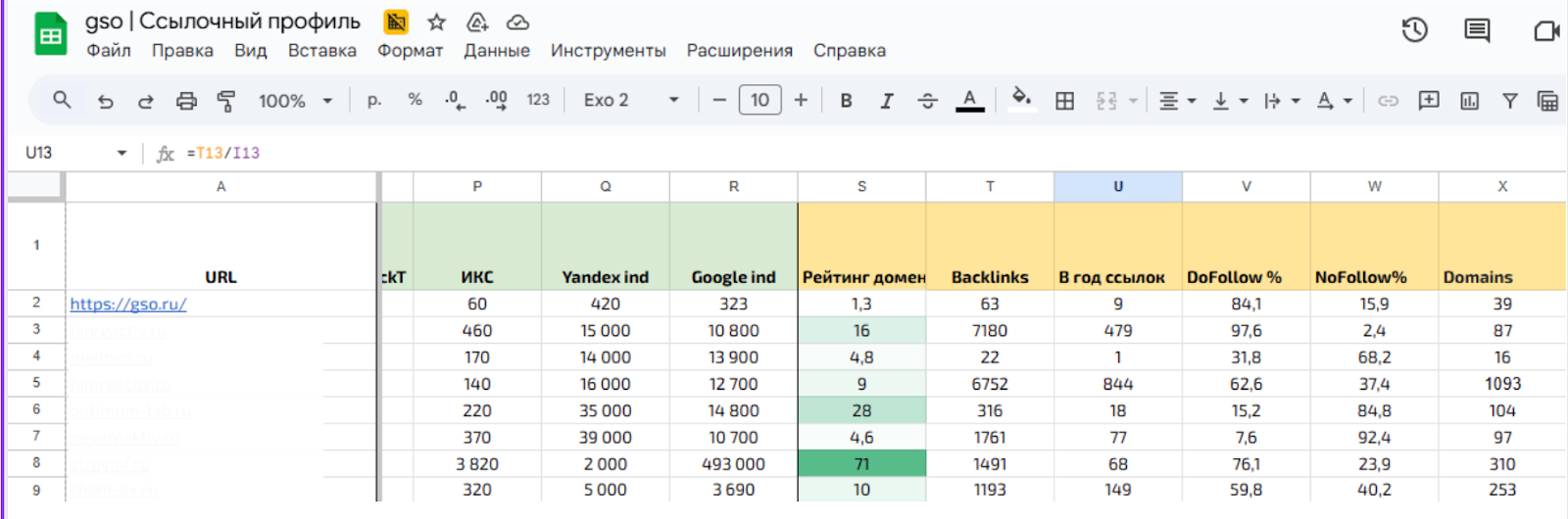
Task: Open the borders tool
Action: coord(1064,101)
